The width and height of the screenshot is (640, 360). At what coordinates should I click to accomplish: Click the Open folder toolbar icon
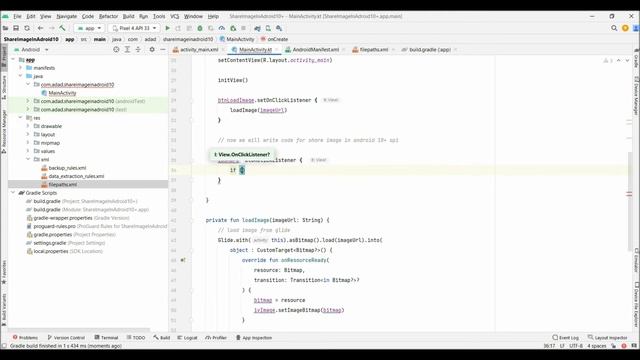coord(5,28)
